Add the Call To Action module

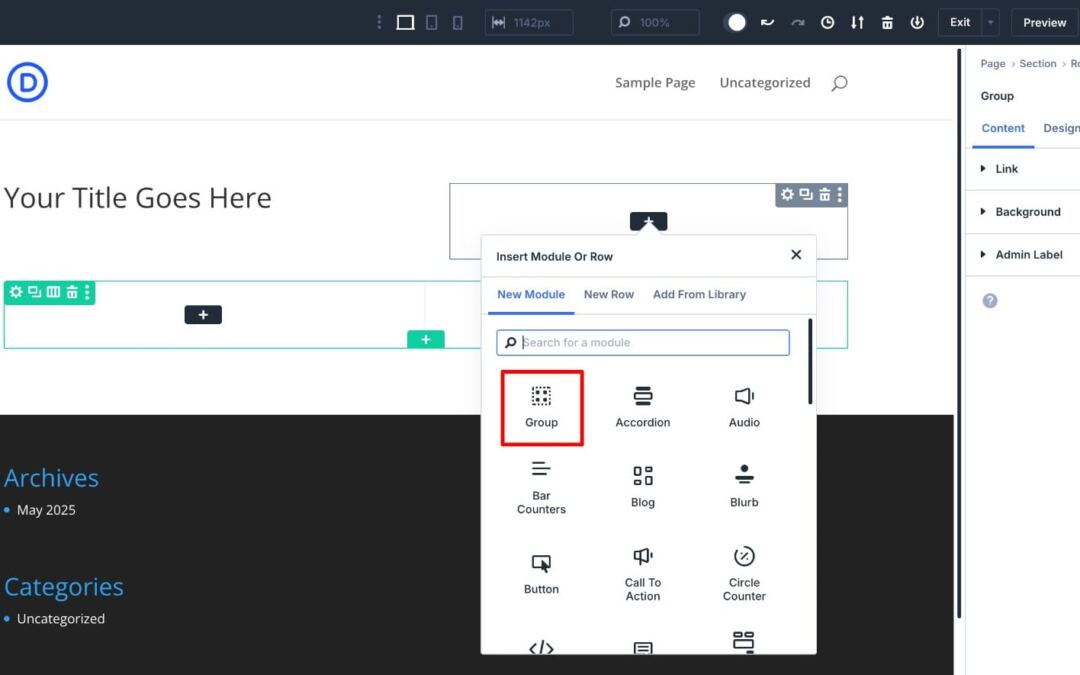642,573
